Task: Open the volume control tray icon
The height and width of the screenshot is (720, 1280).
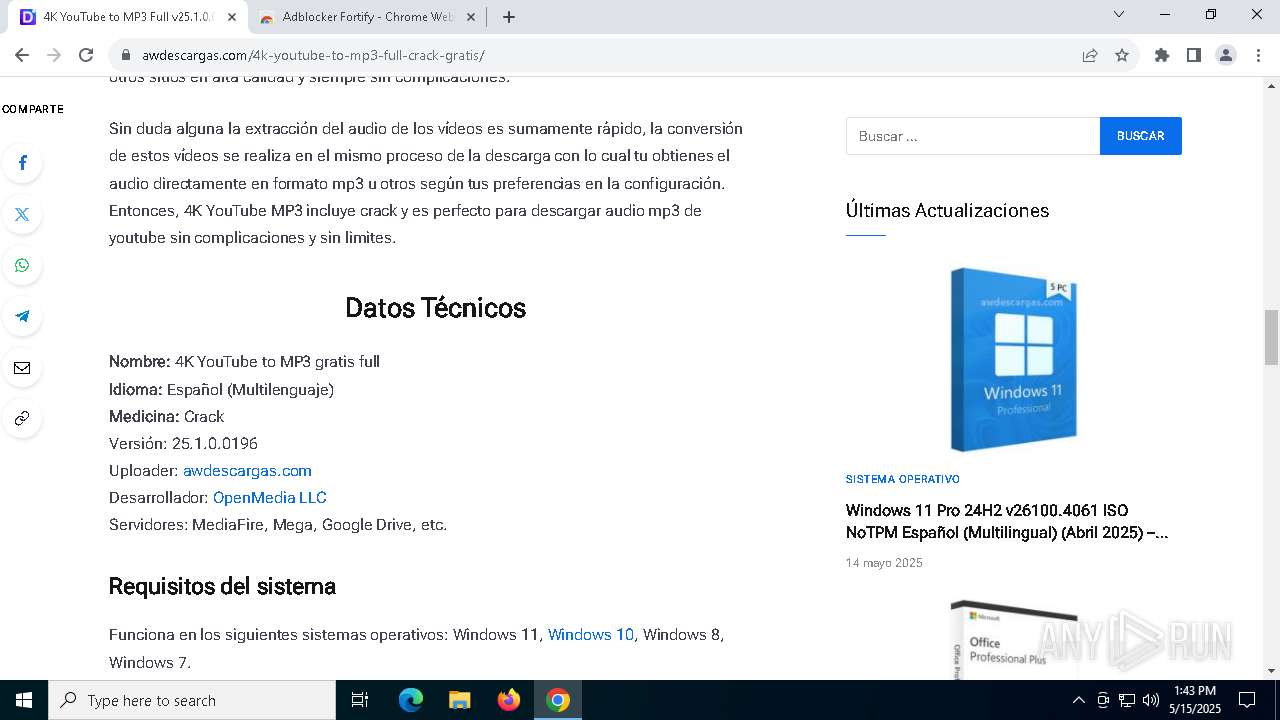Action: pyautogui.click(x=1151, y=700)
